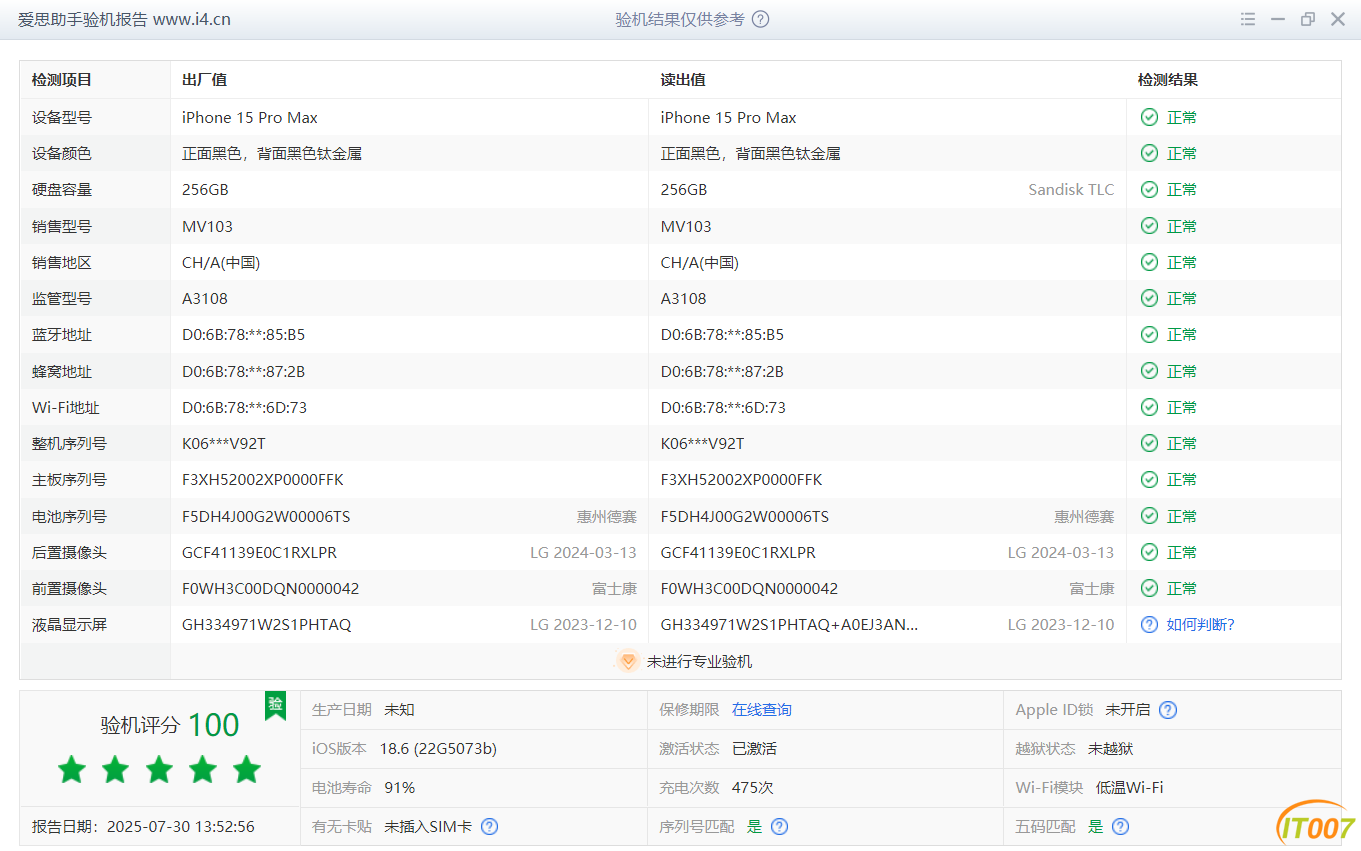Click green check icon in 设备颜色 row
This screenshot has width=1361, height=851.
pyautogui.click(x=1150, y=154)
